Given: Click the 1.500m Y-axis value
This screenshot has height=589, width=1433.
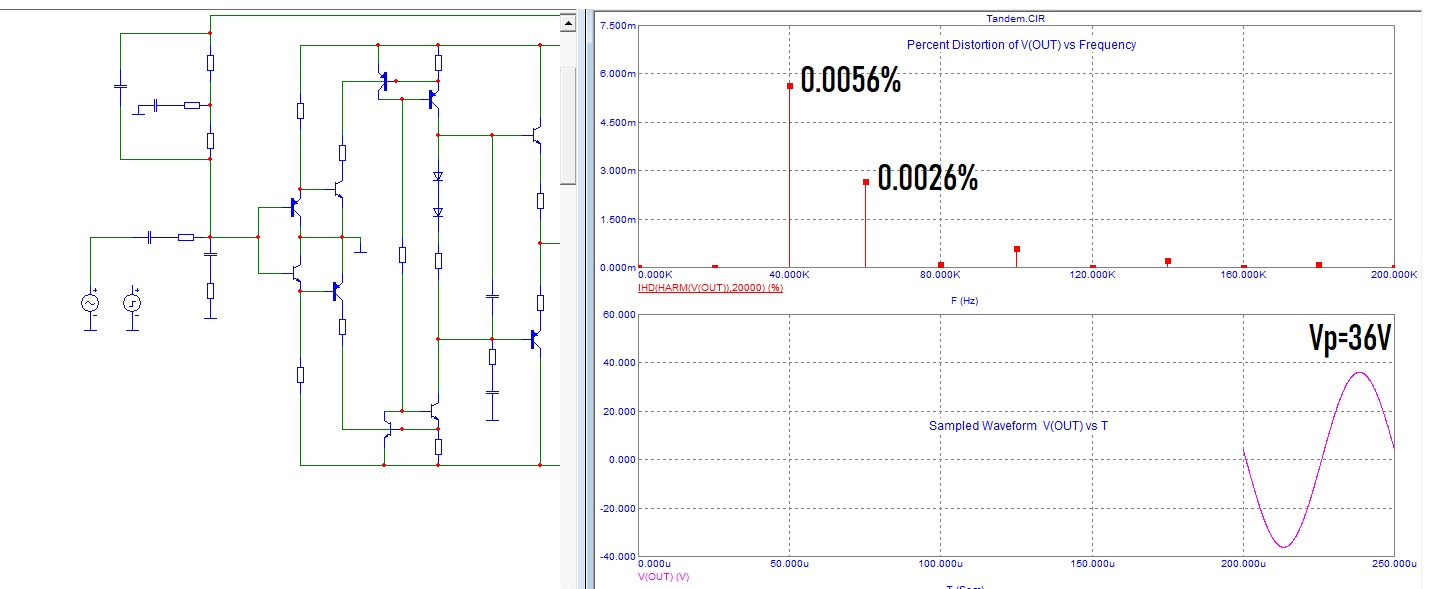Looking at the screenshot, I should coord(616,219).
